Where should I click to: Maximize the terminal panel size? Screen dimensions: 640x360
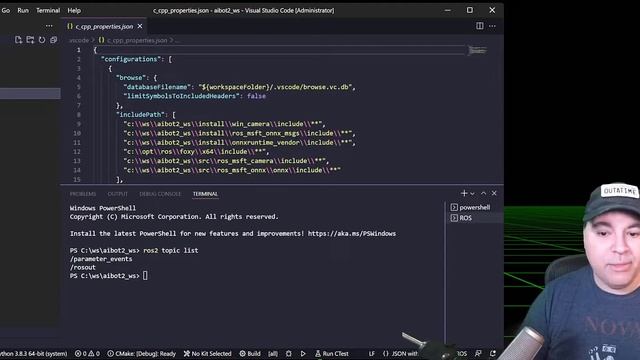click(x=484, y=193)
